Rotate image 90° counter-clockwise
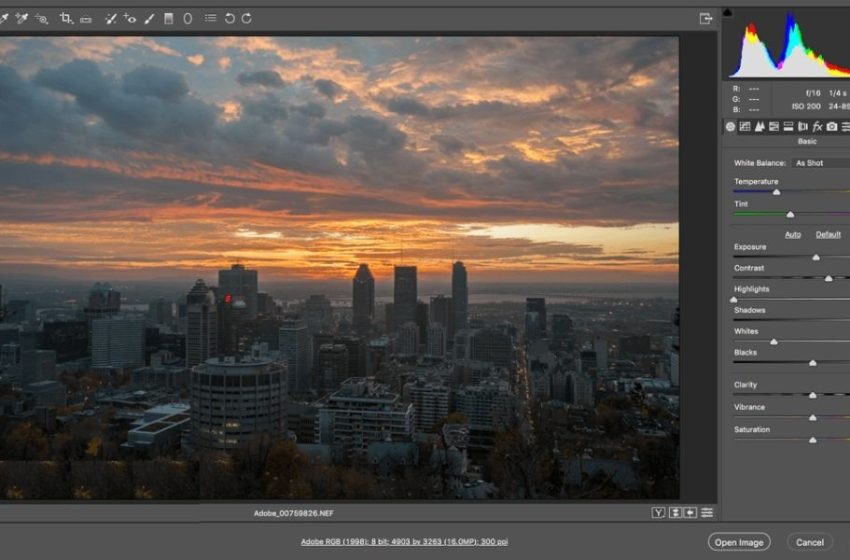The height and width of the screenshot is (560, 850). tap(230, 18)
